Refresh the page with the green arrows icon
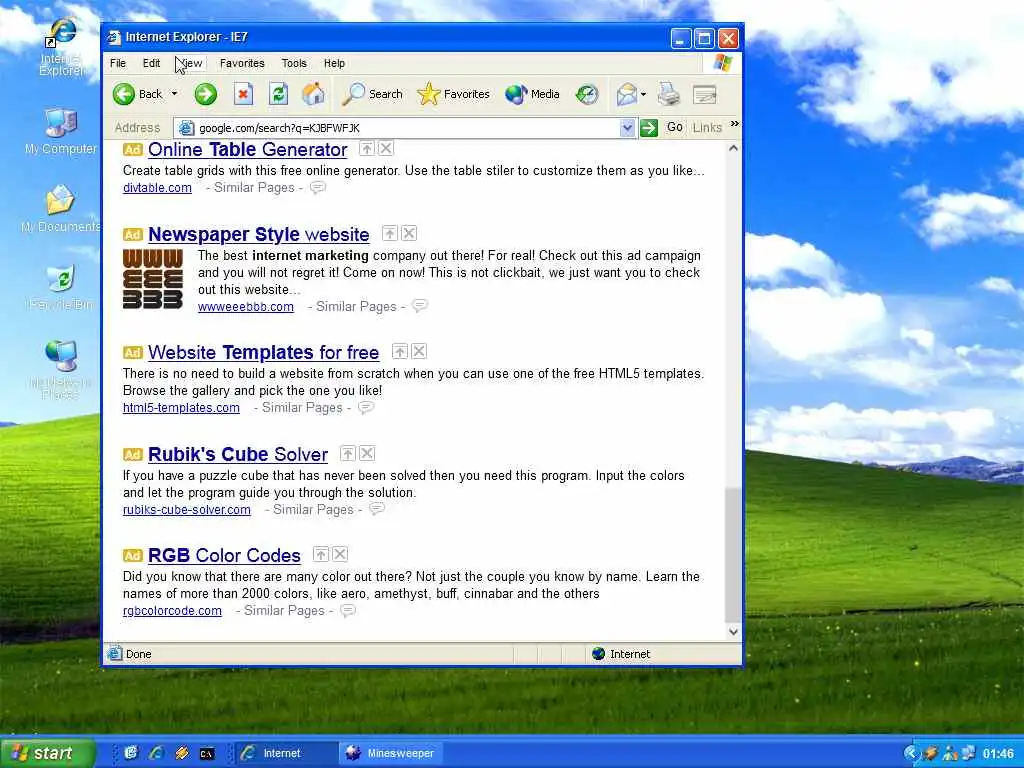This screenshot has height=768, width=1024. 279,94
